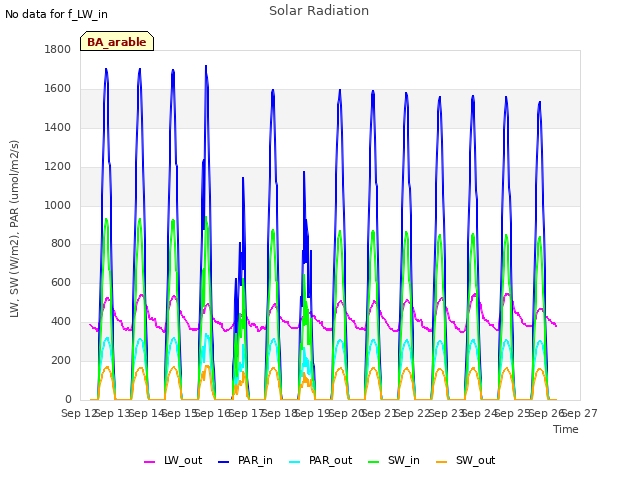Screen dimensions: 640x480
Task: Click the 800 y-axis tick label
Action: coord(61,244)
